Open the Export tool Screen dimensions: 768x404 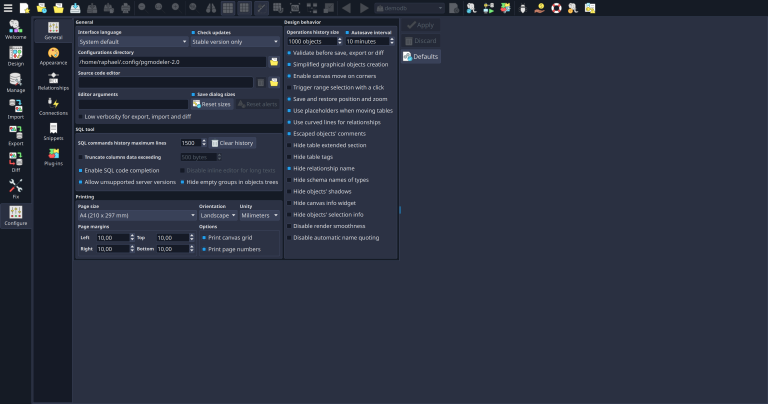click(x=16, y=136)
